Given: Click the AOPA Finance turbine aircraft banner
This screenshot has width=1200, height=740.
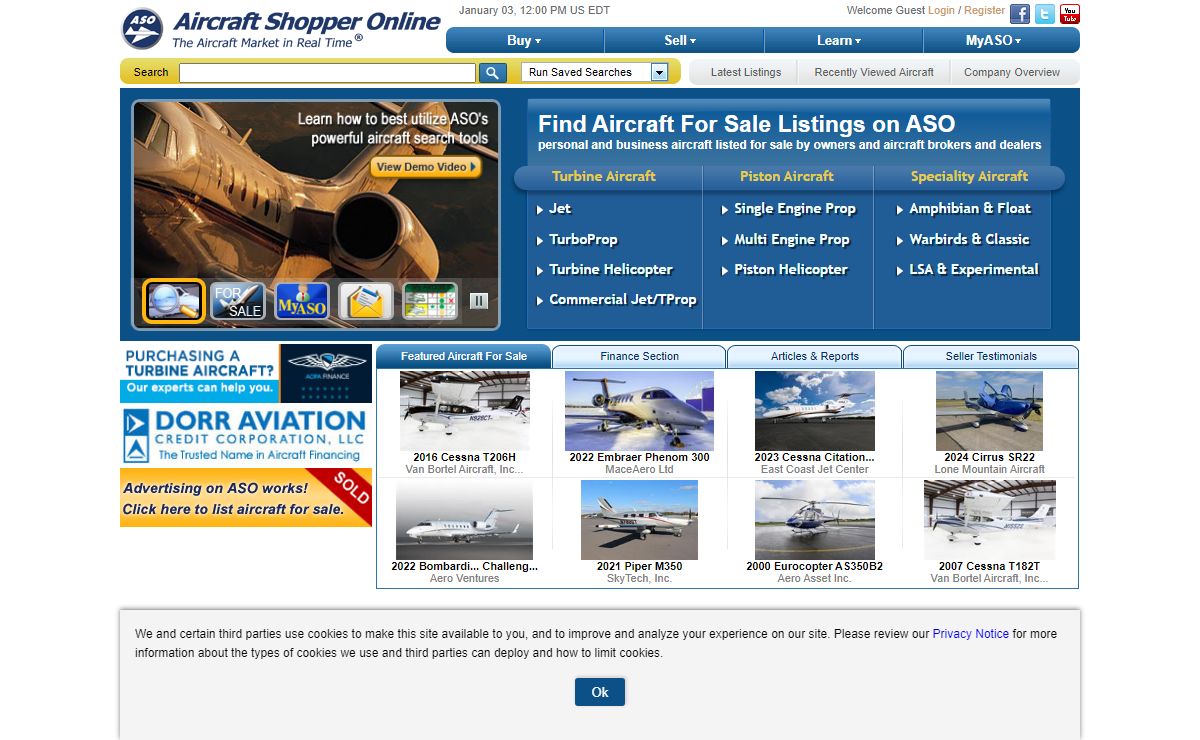Looking at the screenshot, I should [x=246, y=373].
